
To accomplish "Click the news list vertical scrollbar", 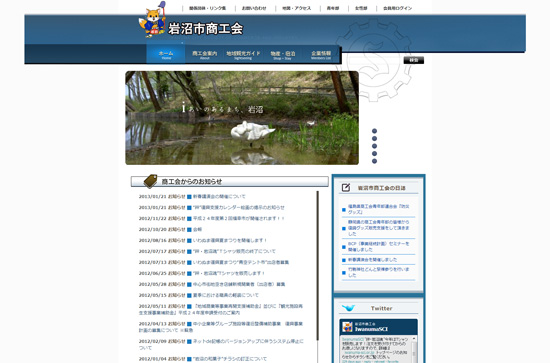I will coord(317,266).
